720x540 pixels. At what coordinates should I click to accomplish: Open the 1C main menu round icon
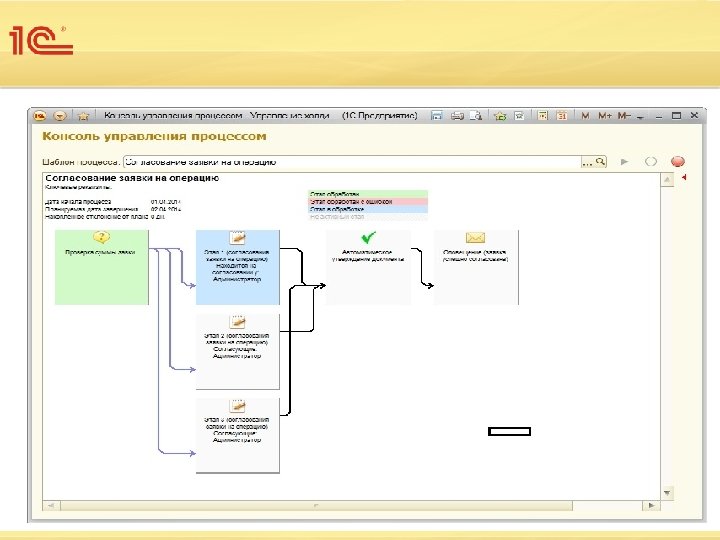[40, 116]
